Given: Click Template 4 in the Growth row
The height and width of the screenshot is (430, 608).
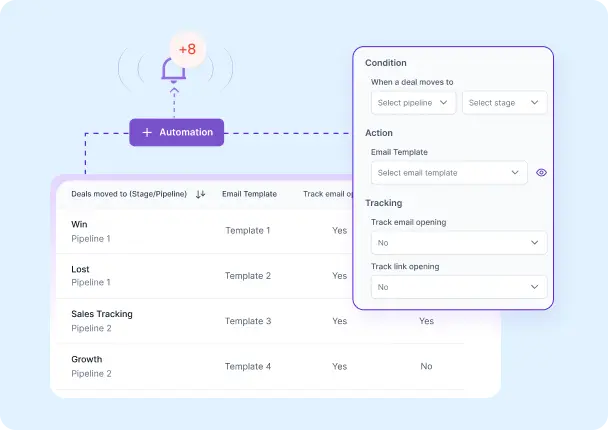Looking at the screenshot, I should tap(248, 366).
